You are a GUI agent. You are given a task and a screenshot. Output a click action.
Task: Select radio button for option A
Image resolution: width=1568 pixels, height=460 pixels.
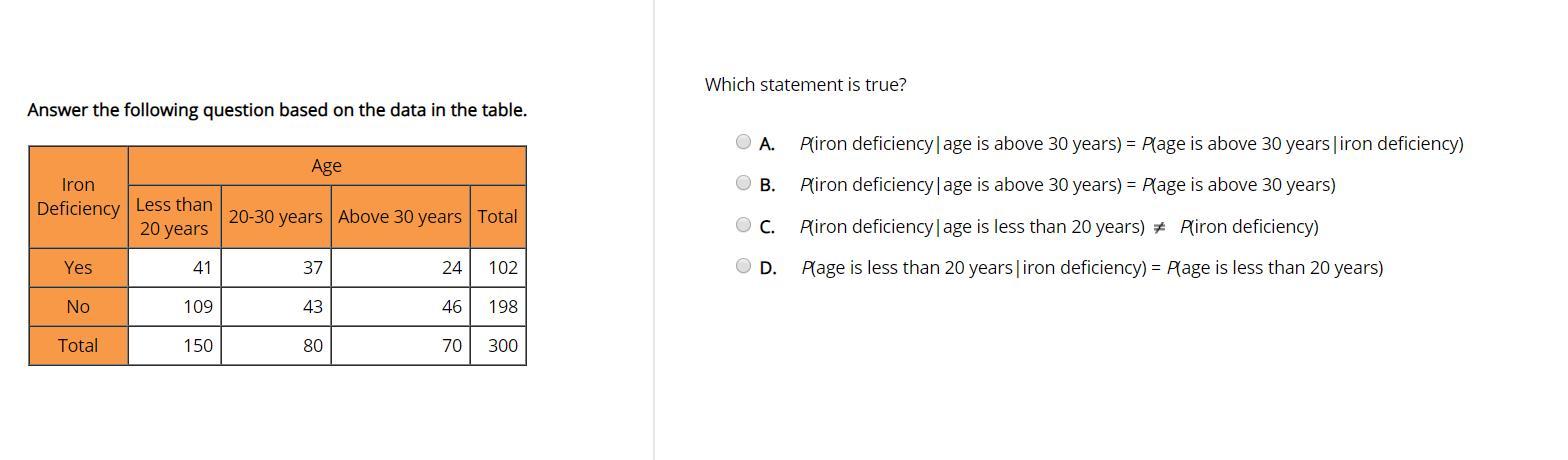pyautogui.click(x=743, y=142)
